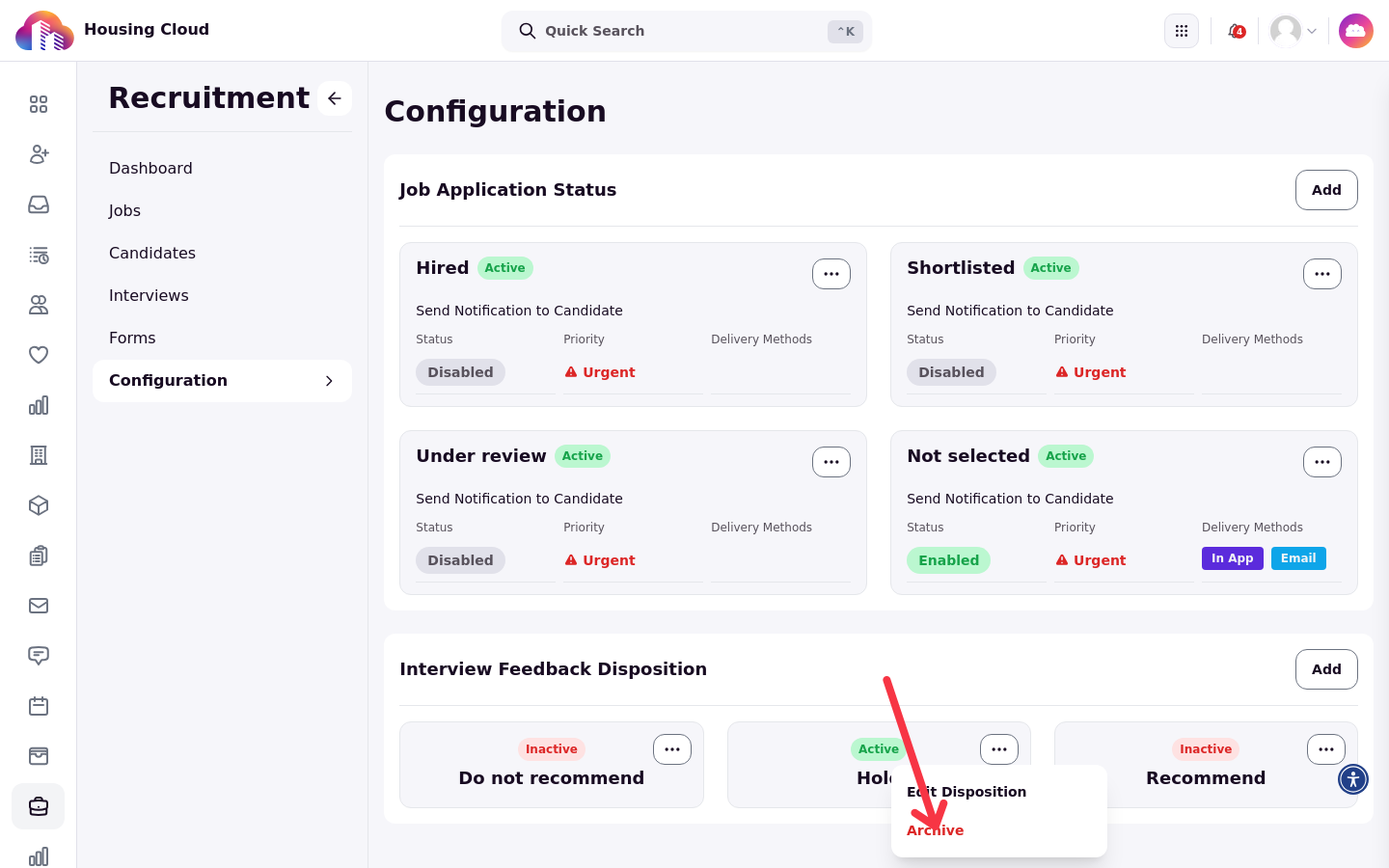This screenshot has height=868, width=1389.
Task: Open the clipboard documents sidebar icon
Action: click(x=39, y=556)
